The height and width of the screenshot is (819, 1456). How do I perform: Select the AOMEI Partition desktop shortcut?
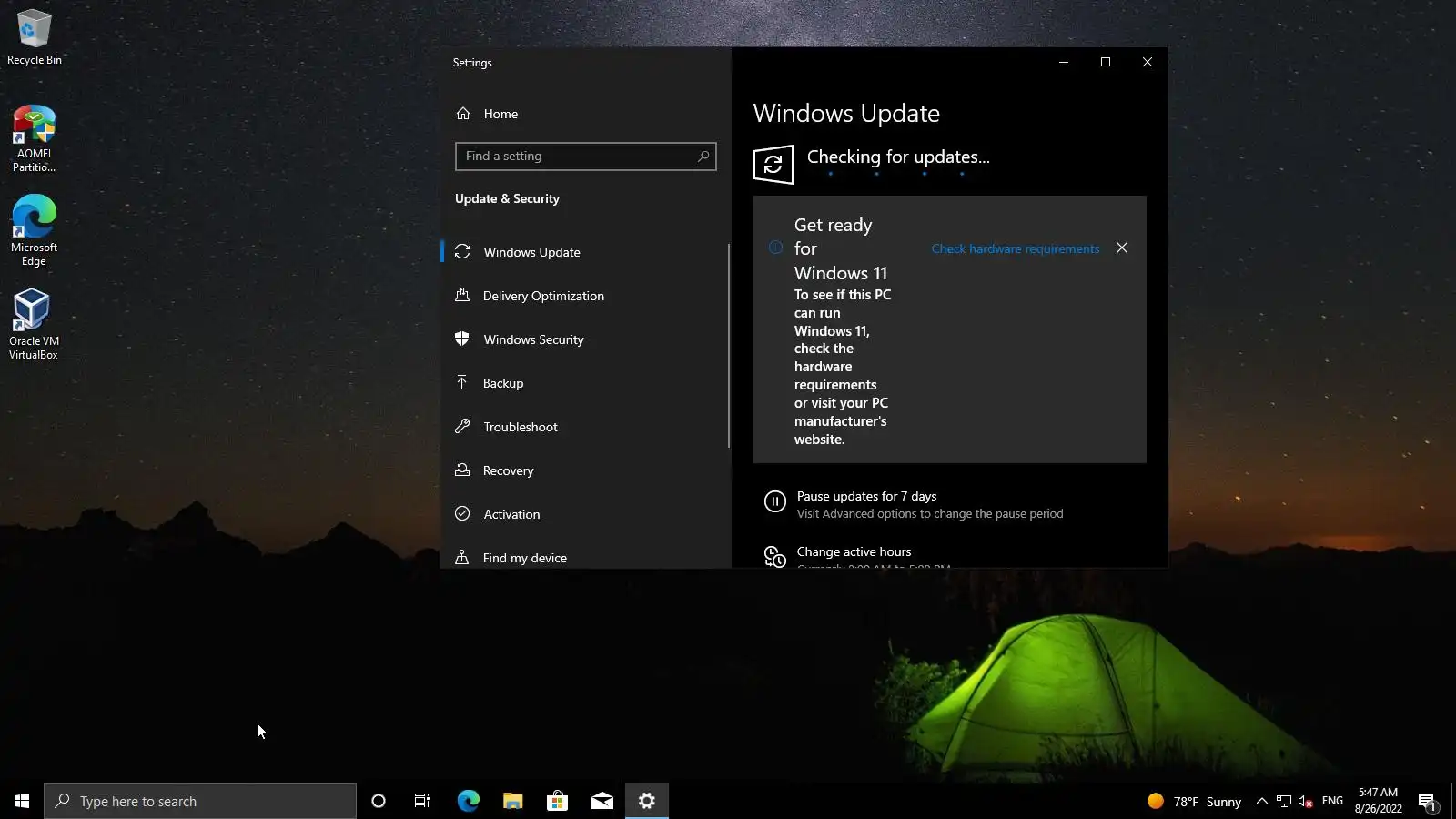point(35,138)
